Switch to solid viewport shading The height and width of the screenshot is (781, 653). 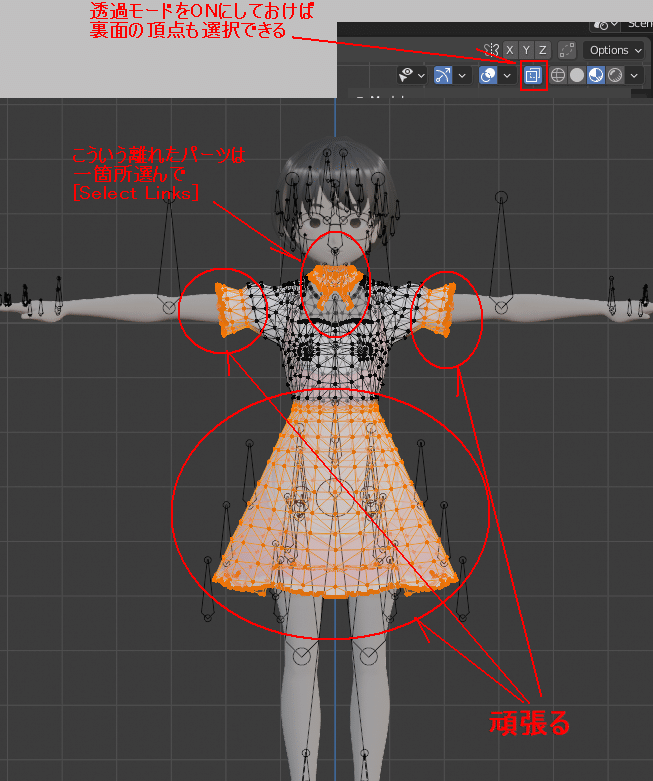coord(577,76)
